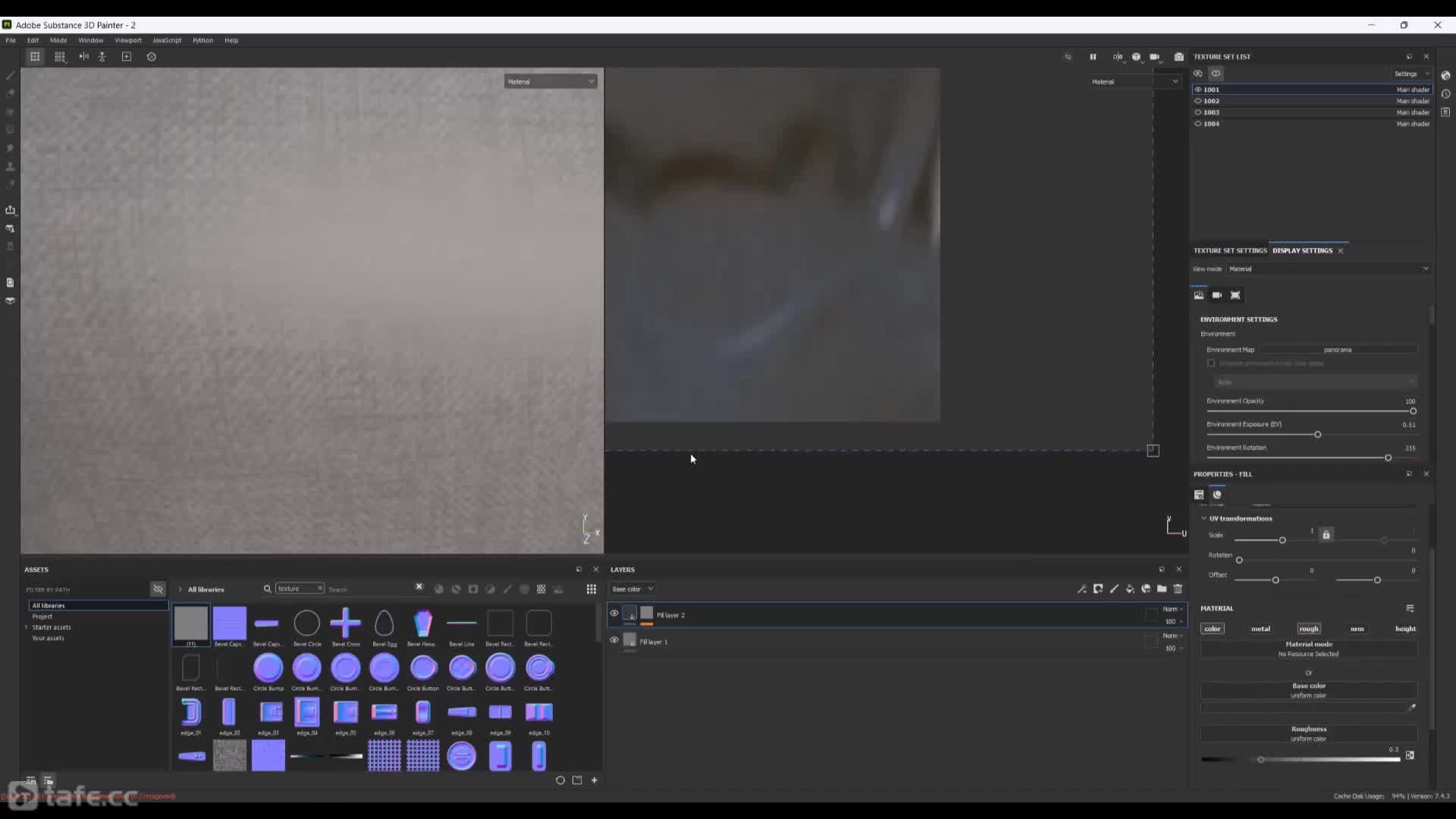1456x819 pixels.
Task: Open the File menu
Action: [x=11, y=40]
